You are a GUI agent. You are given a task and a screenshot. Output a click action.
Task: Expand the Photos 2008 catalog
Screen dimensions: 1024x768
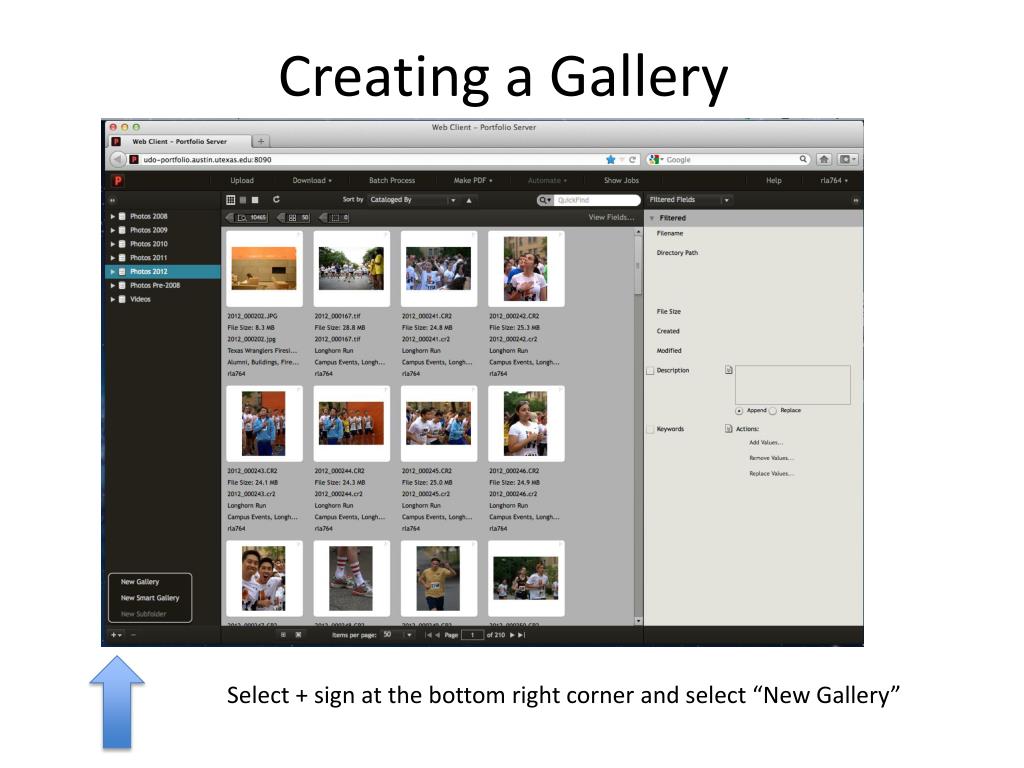tap(112, 216)
